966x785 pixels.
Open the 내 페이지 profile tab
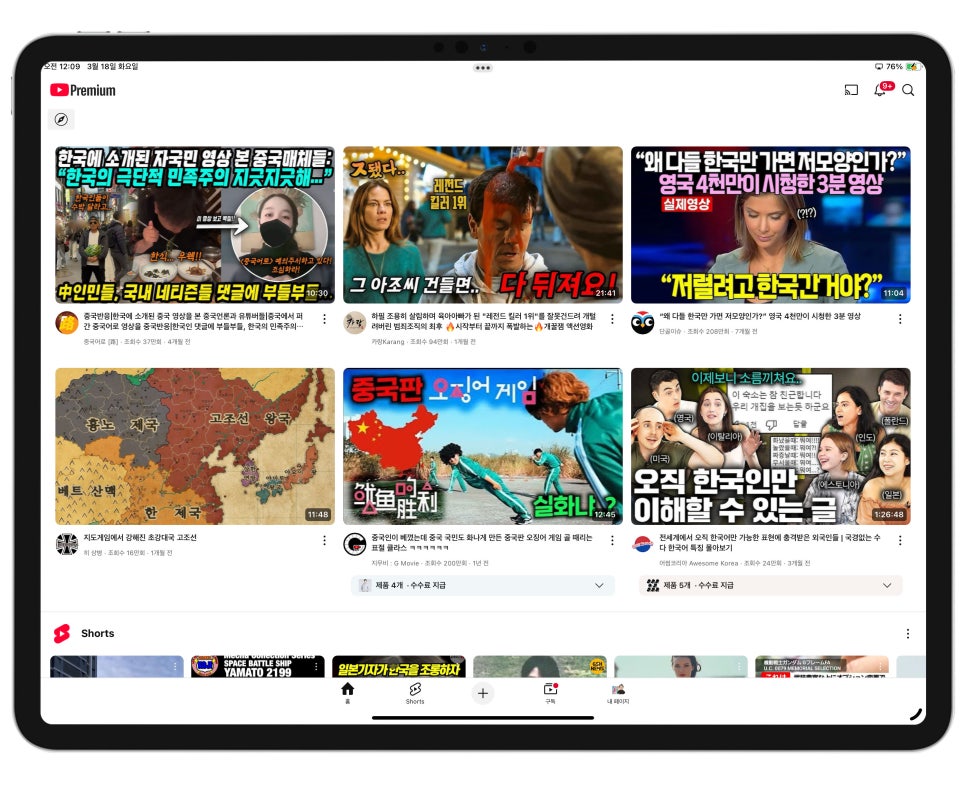pos(618,693)
